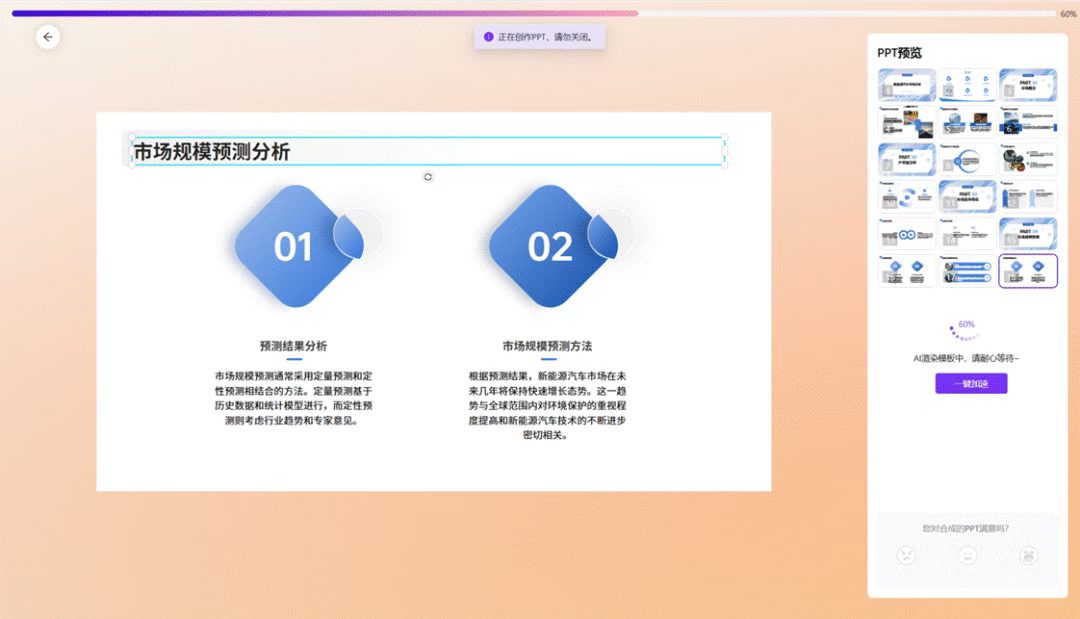1080x619 pixels.
Task: Click the neutral face feedback emoji
Action: pos(967,556)
